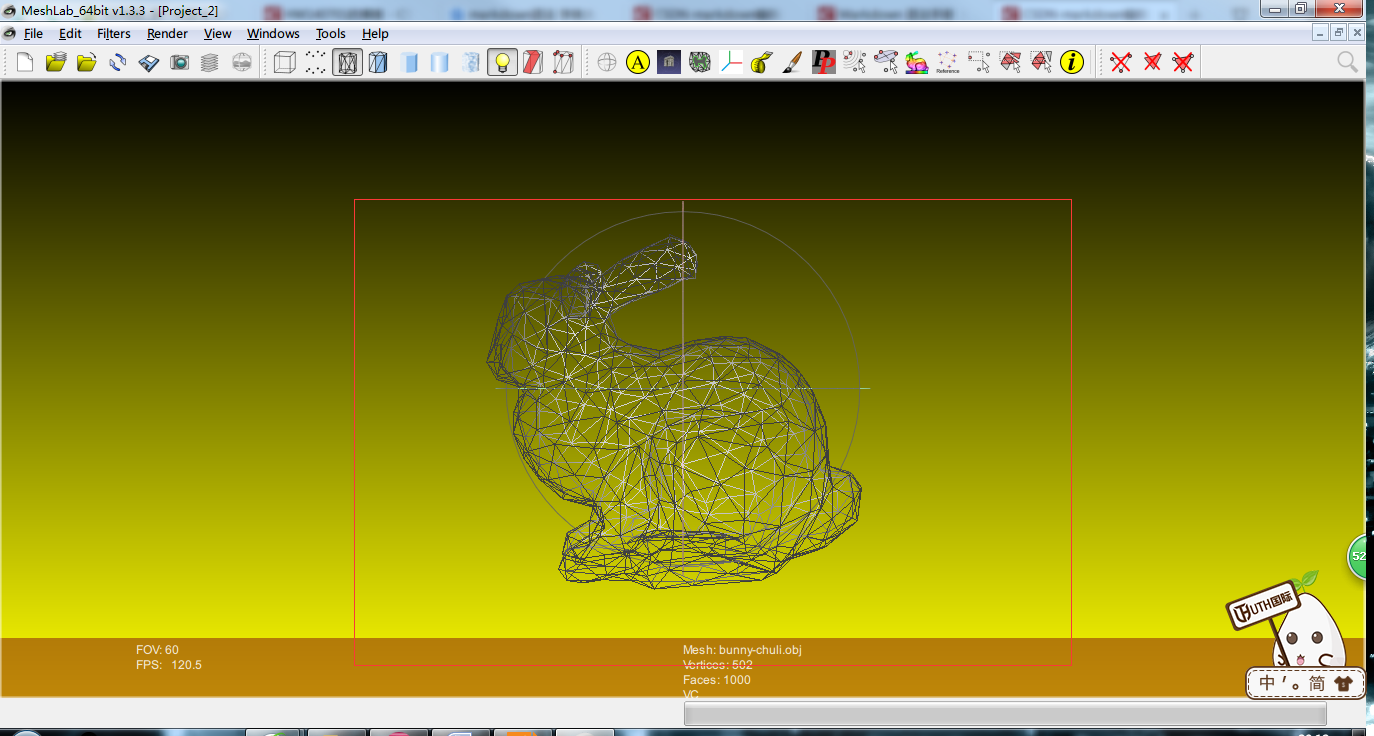Viewport: 1374px width, 736px height.
Task: Expand the Render menu
Action: (167, 33)
